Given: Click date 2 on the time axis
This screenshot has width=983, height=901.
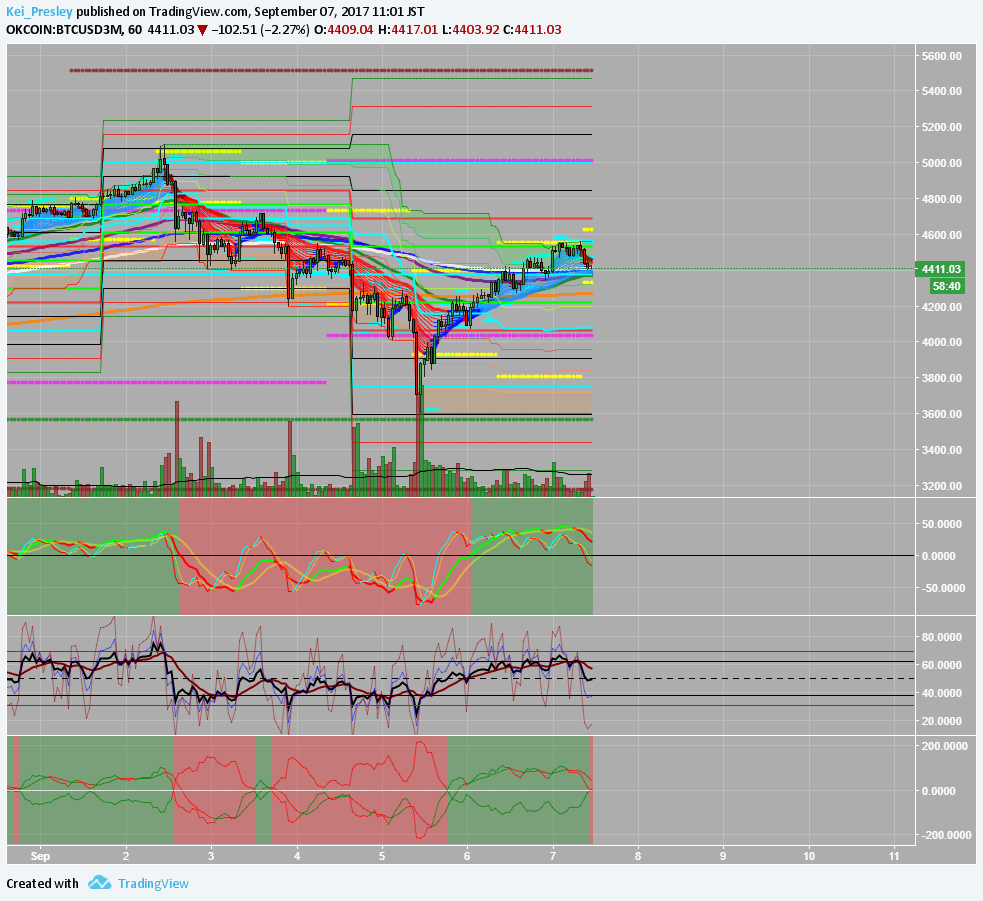Looking at the screenshot, I should coord(125,856).
